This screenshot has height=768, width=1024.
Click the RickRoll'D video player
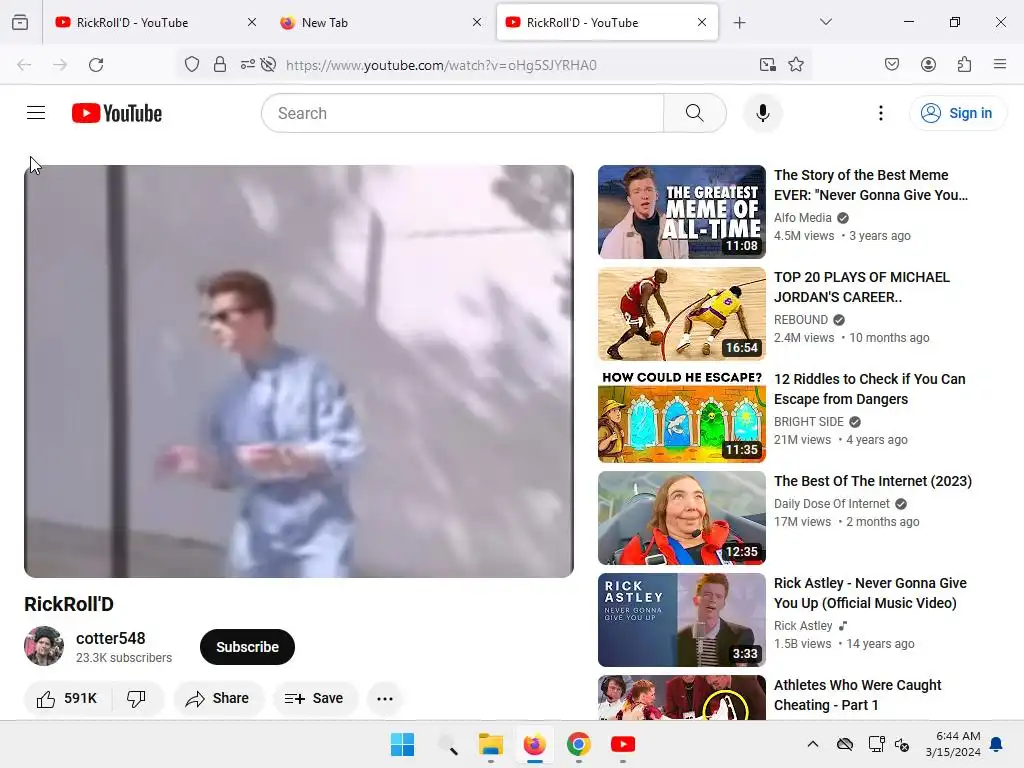pos(299,371)
